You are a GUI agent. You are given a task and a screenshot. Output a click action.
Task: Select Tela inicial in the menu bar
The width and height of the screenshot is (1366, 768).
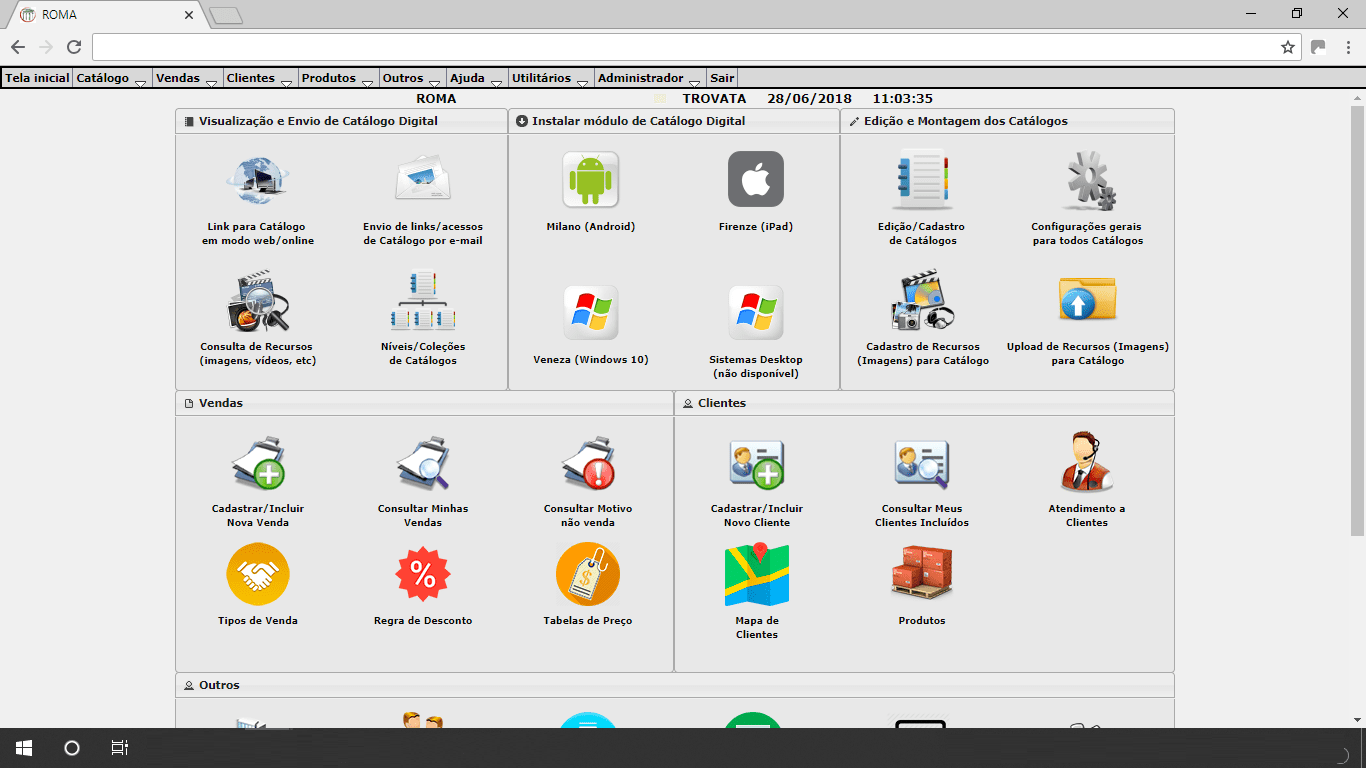36,77
